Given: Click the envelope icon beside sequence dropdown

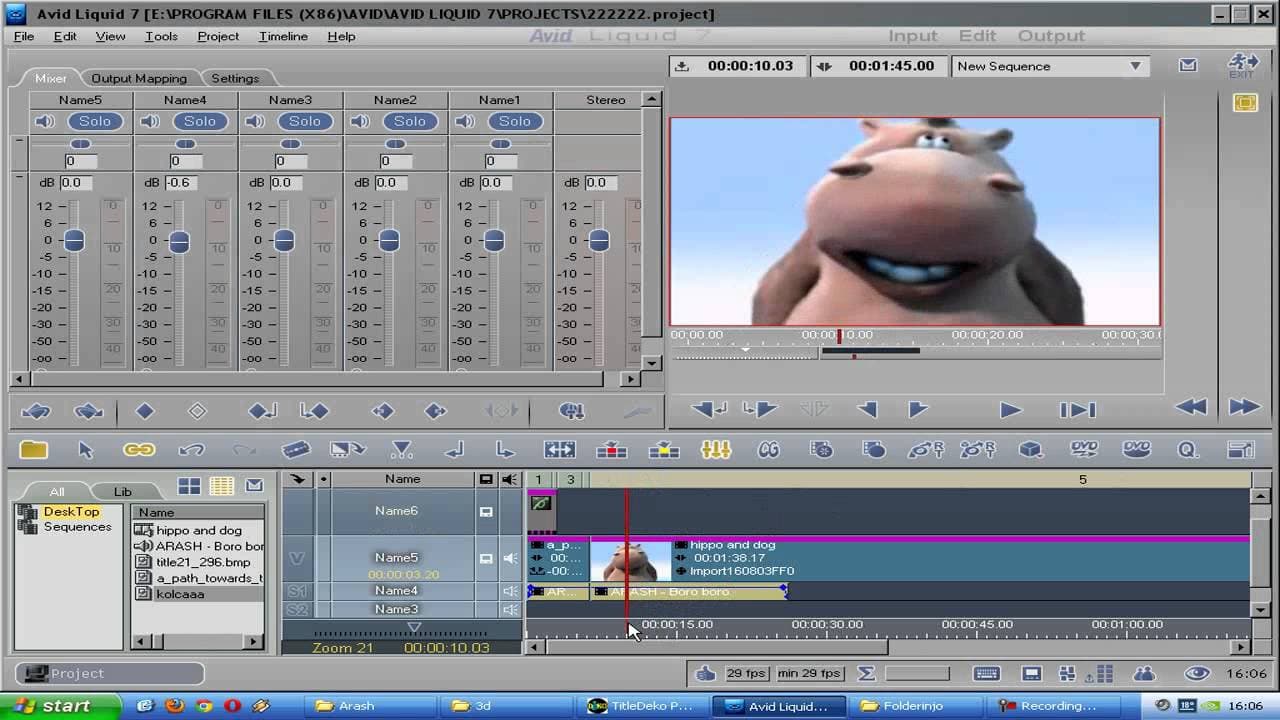Looking at the screenshot, I should [x=1187, y=65].
